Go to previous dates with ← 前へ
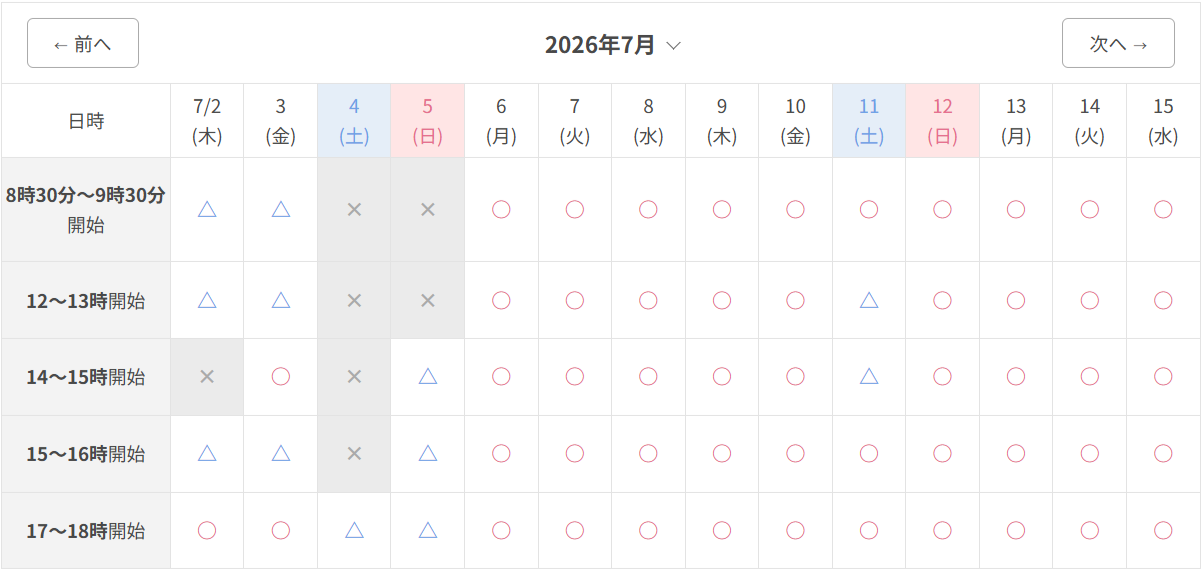Viewport: 1203px width, 570px height. click(x=83, y=43)
